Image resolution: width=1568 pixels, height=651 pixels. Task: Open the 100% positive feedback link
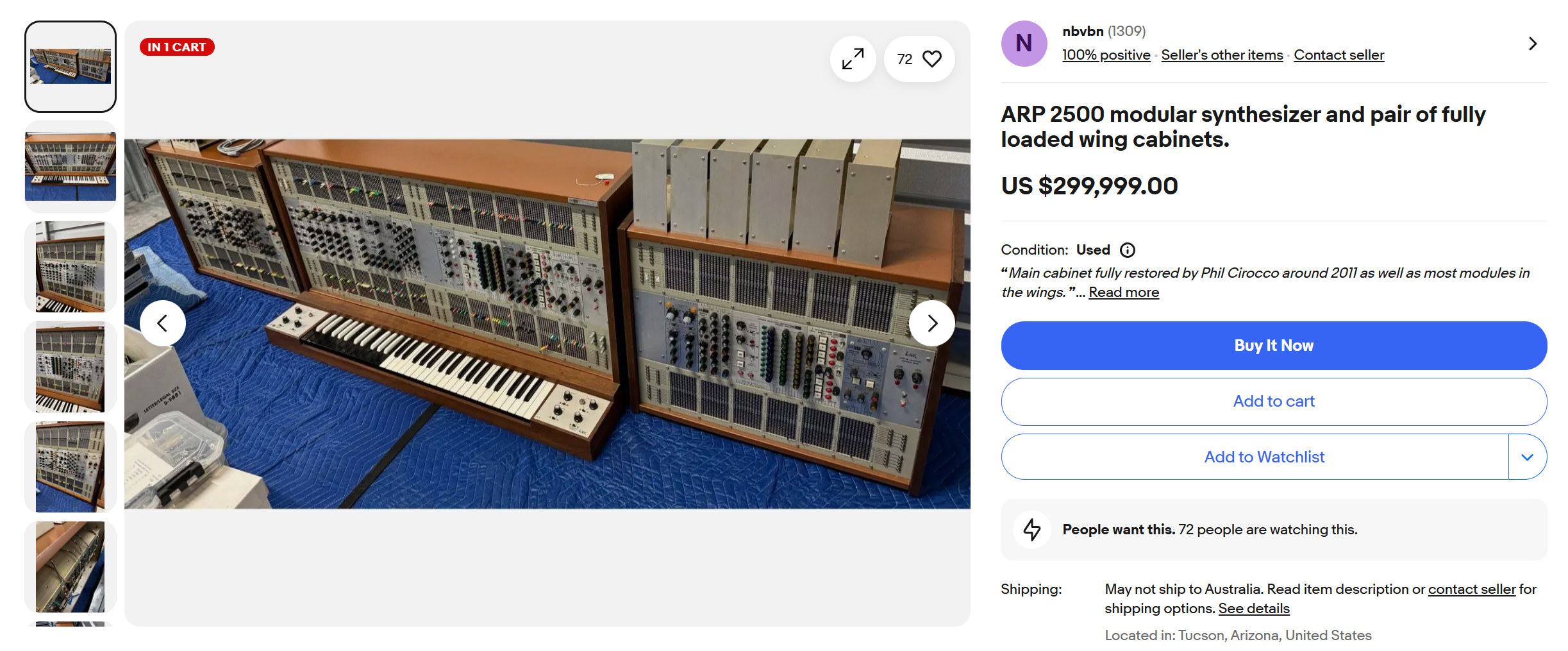point(1106,55)
